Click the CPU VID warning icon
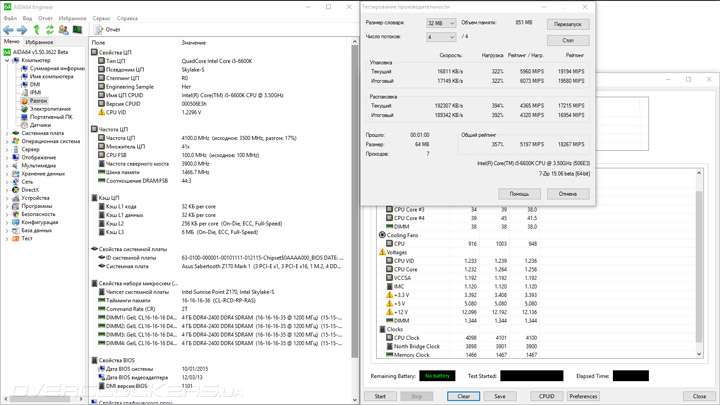This screenshot has height=405, width=720. [x=101, y=112]
